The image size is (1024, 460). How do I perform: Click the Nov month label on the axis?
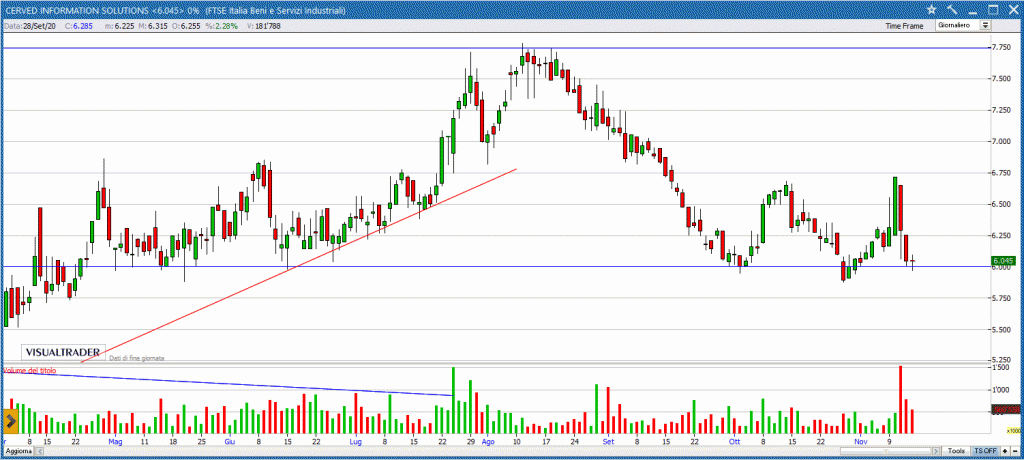(861, 441)
